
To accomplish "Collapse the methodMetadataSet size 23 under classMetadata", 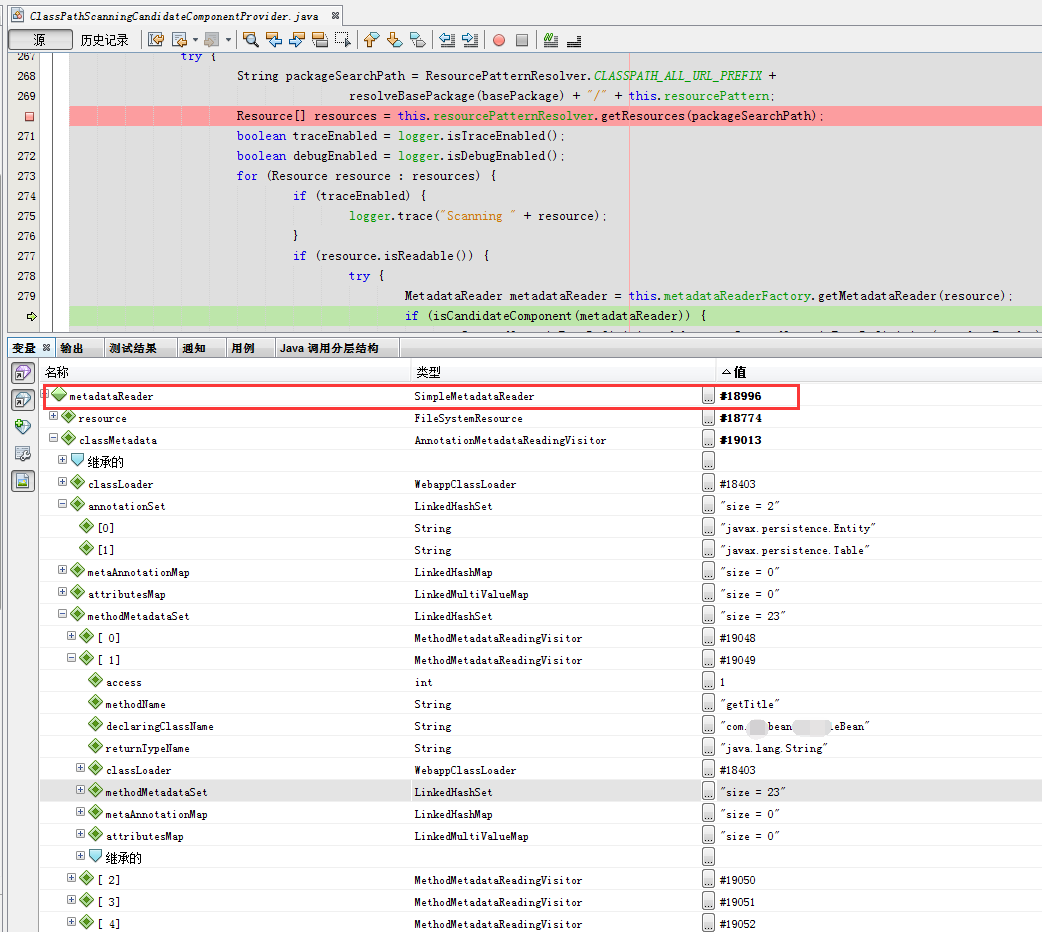I will 62,614.
